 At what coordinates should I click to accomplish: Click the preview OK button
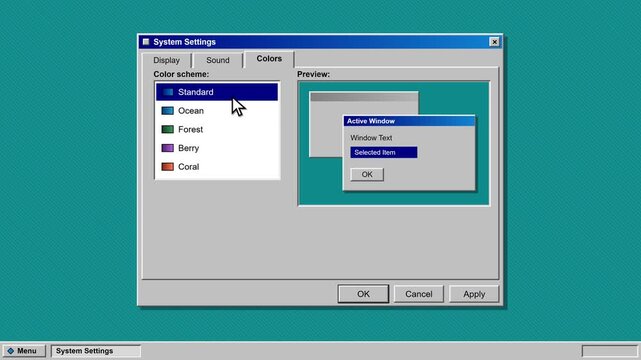tap(367, 174)
